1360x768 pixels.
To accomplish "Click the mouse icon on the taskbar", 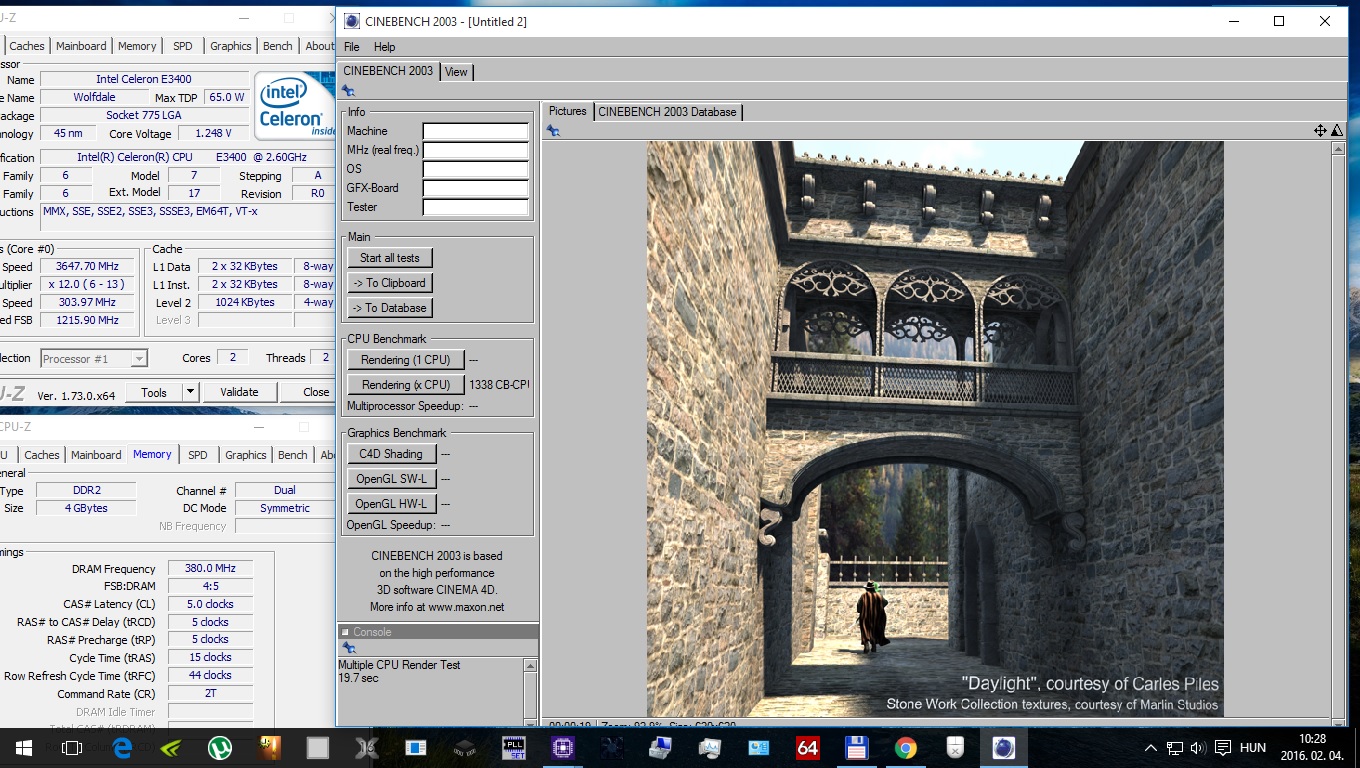I will [x=954, y=748].
